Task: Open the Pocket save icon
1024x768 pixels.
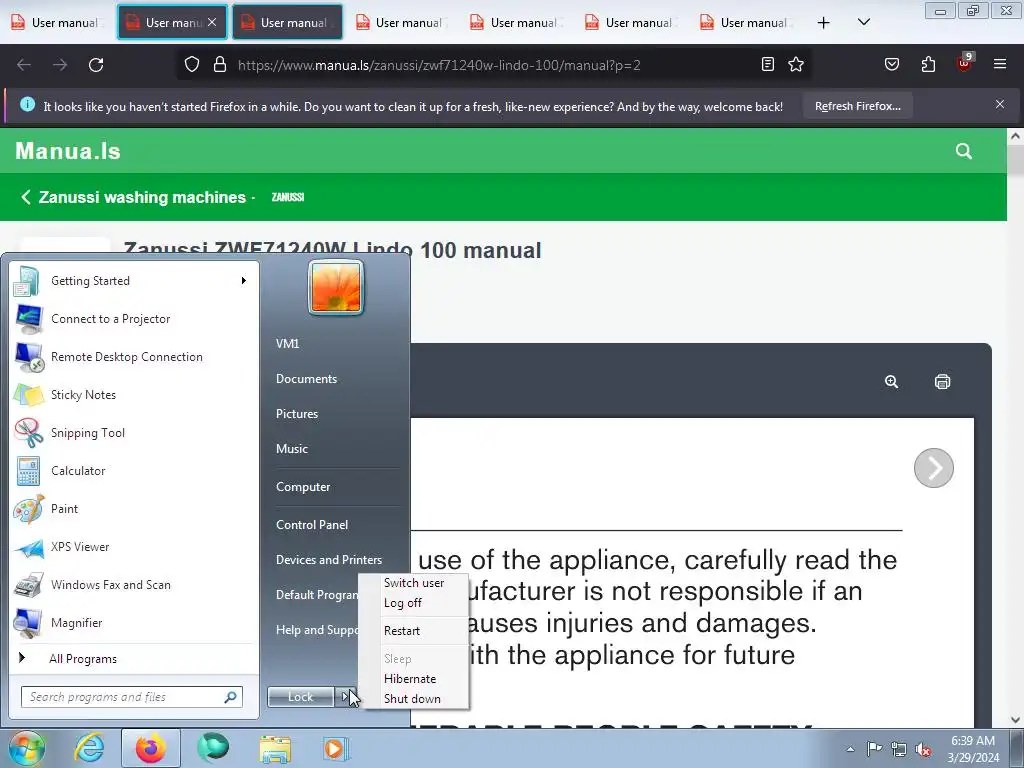Action: (891, 65)
